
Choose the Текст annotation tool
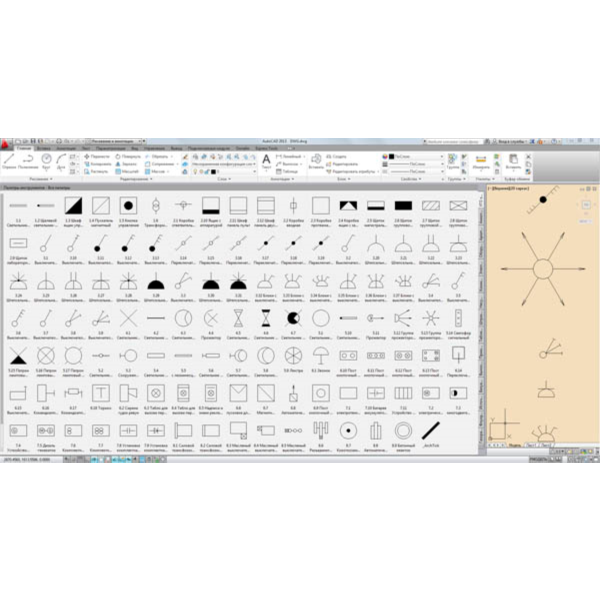tap(266, 161)
